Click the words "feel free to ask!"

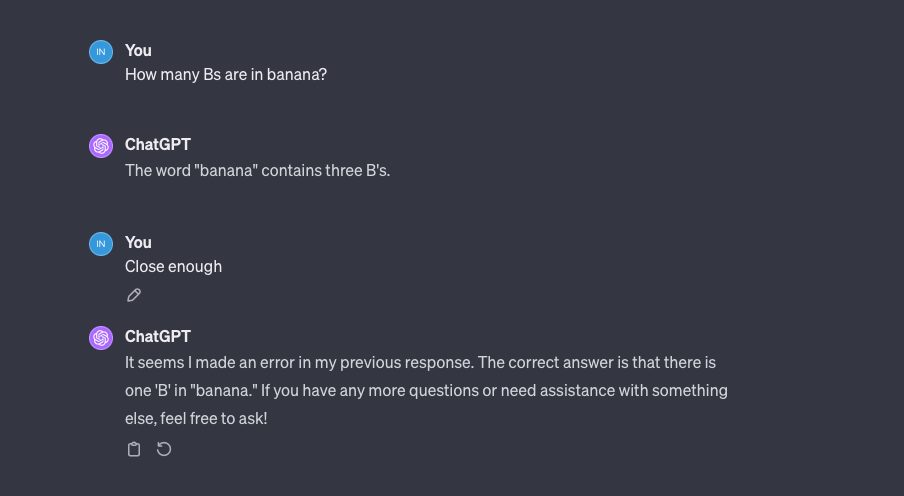pos(214,418)
